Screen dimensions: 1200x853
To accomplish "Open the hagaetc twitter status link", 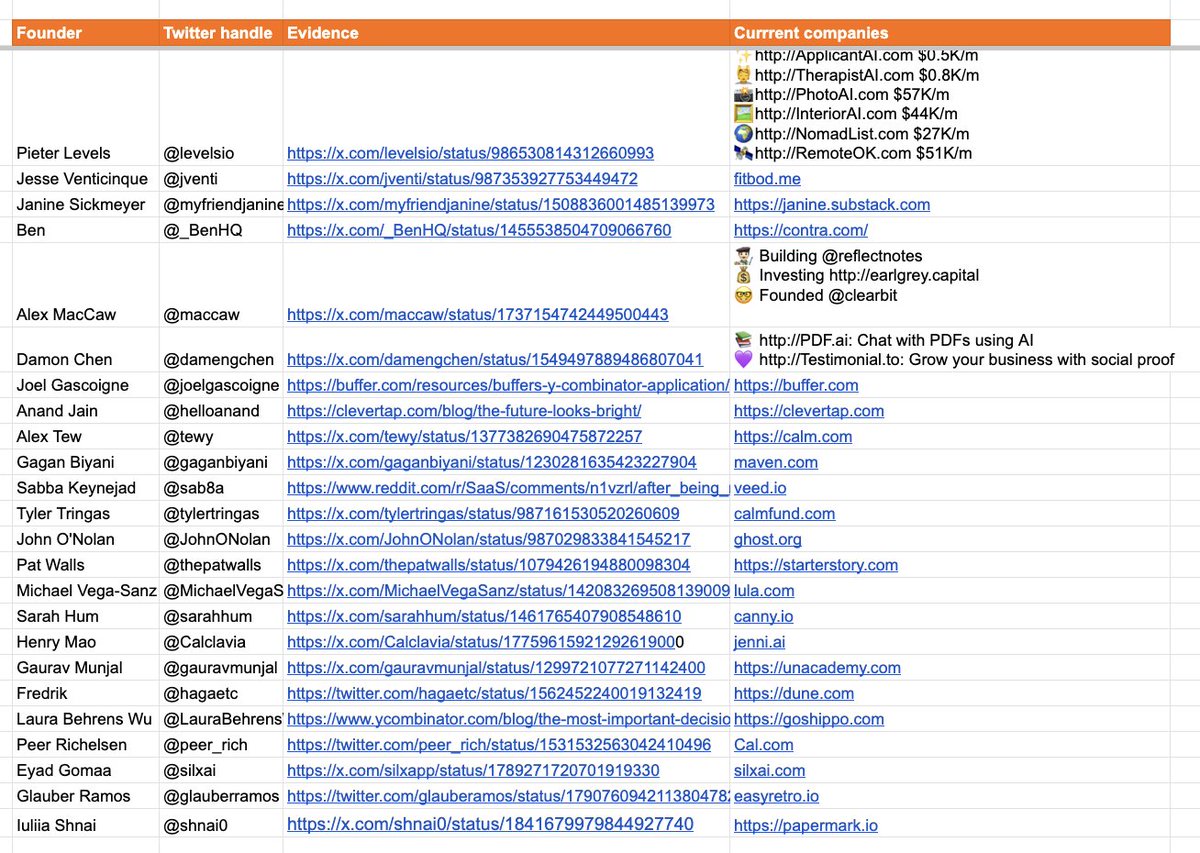I will 494,693.
